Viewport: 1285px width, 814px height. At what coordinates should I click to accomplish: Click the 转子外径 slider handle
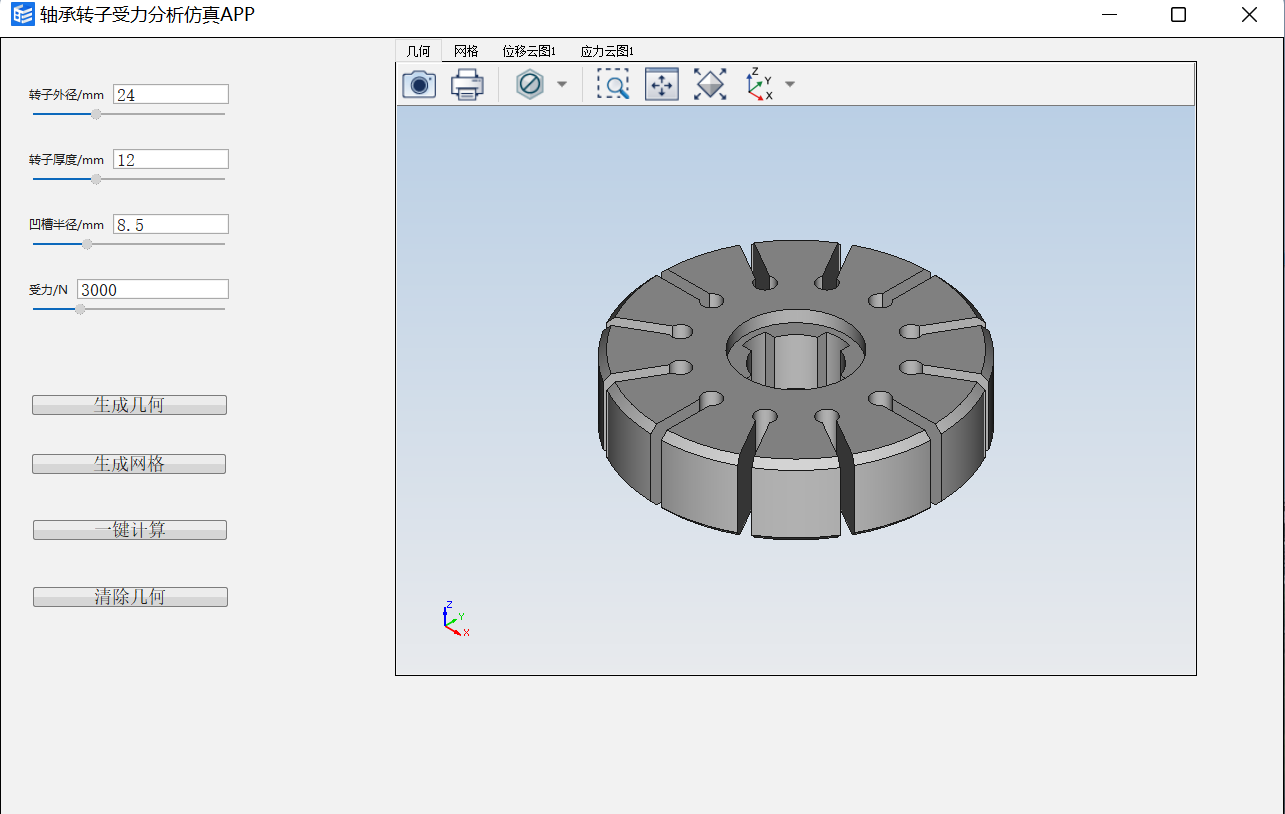point(96,114)
